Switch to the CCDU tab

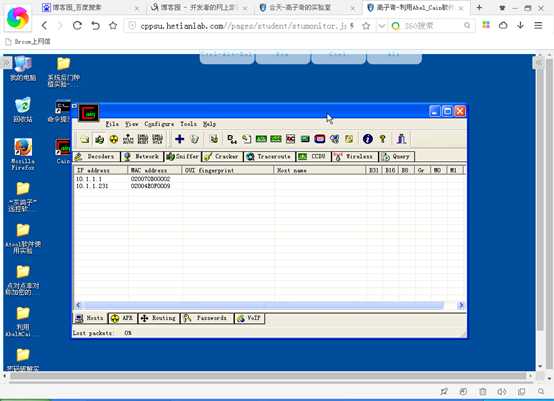313,157
